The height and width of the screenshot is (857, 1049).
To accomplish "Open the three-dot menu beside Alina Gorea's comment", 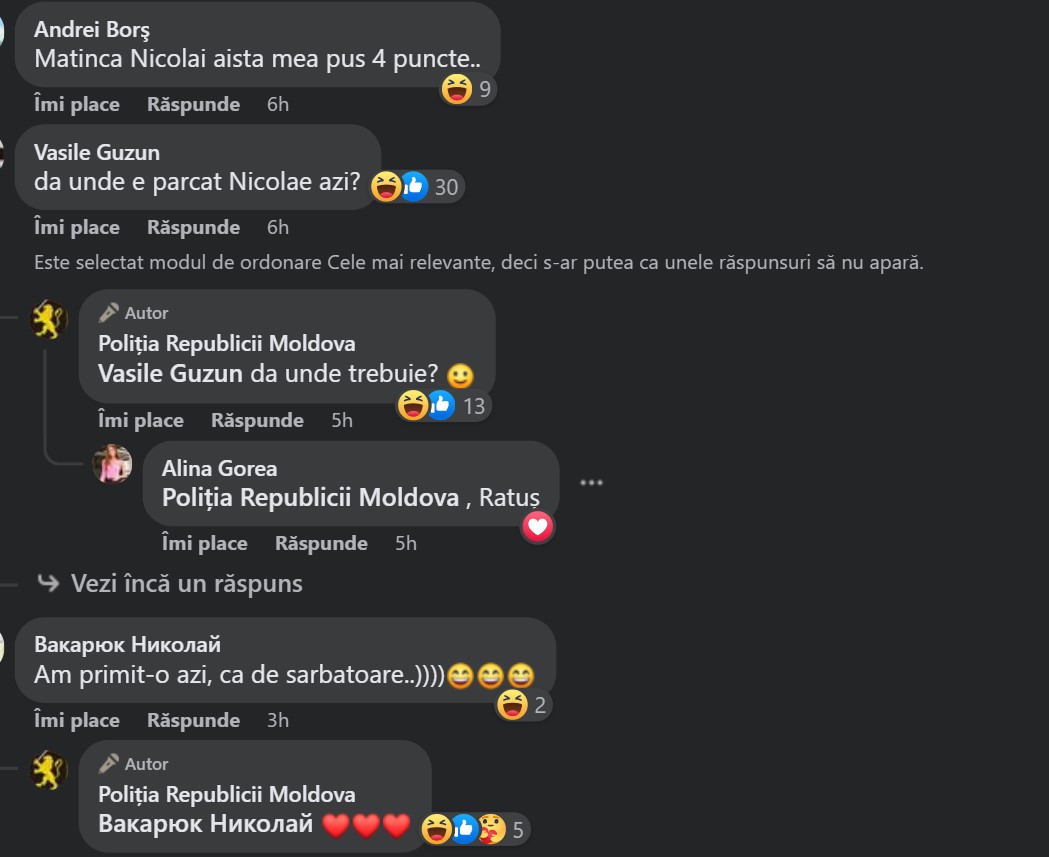I will (x=591, y=482).
